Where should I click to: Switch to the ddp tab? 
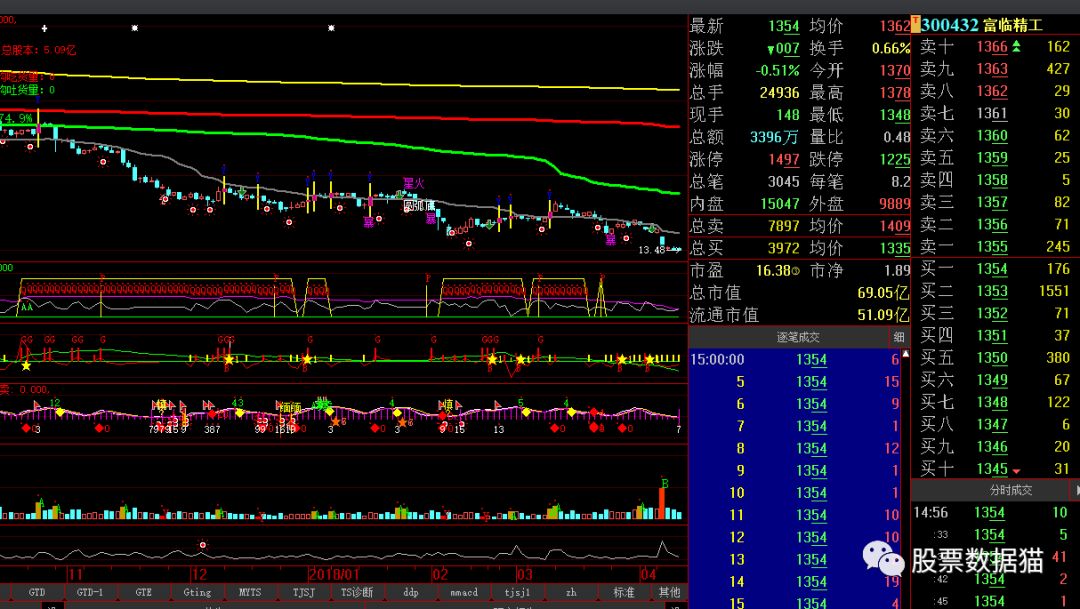[411, 592]
